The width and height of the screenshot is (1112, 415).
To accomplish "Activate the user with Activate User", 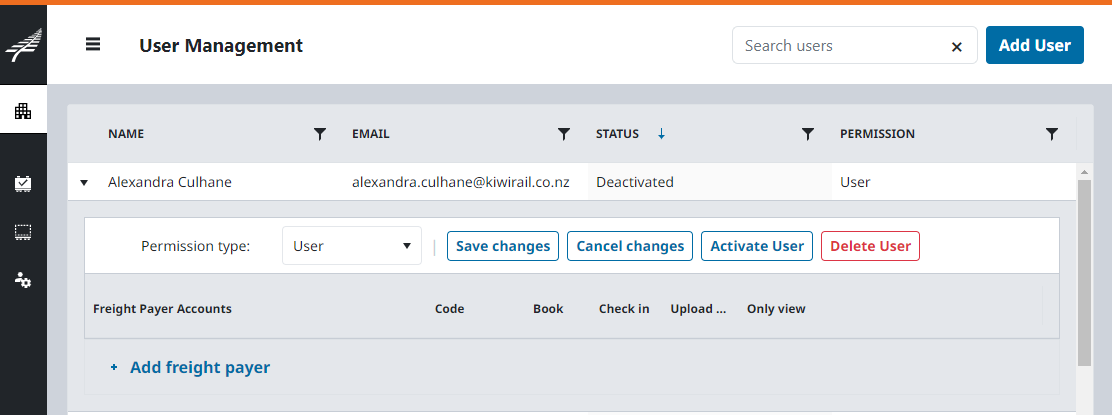I will click(x=757, y=246).
